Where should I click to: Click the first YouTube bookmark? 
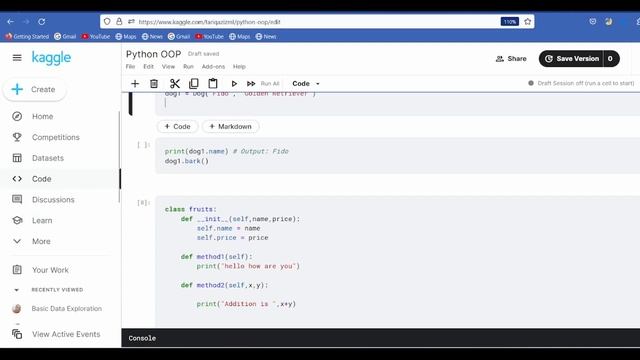96,36
